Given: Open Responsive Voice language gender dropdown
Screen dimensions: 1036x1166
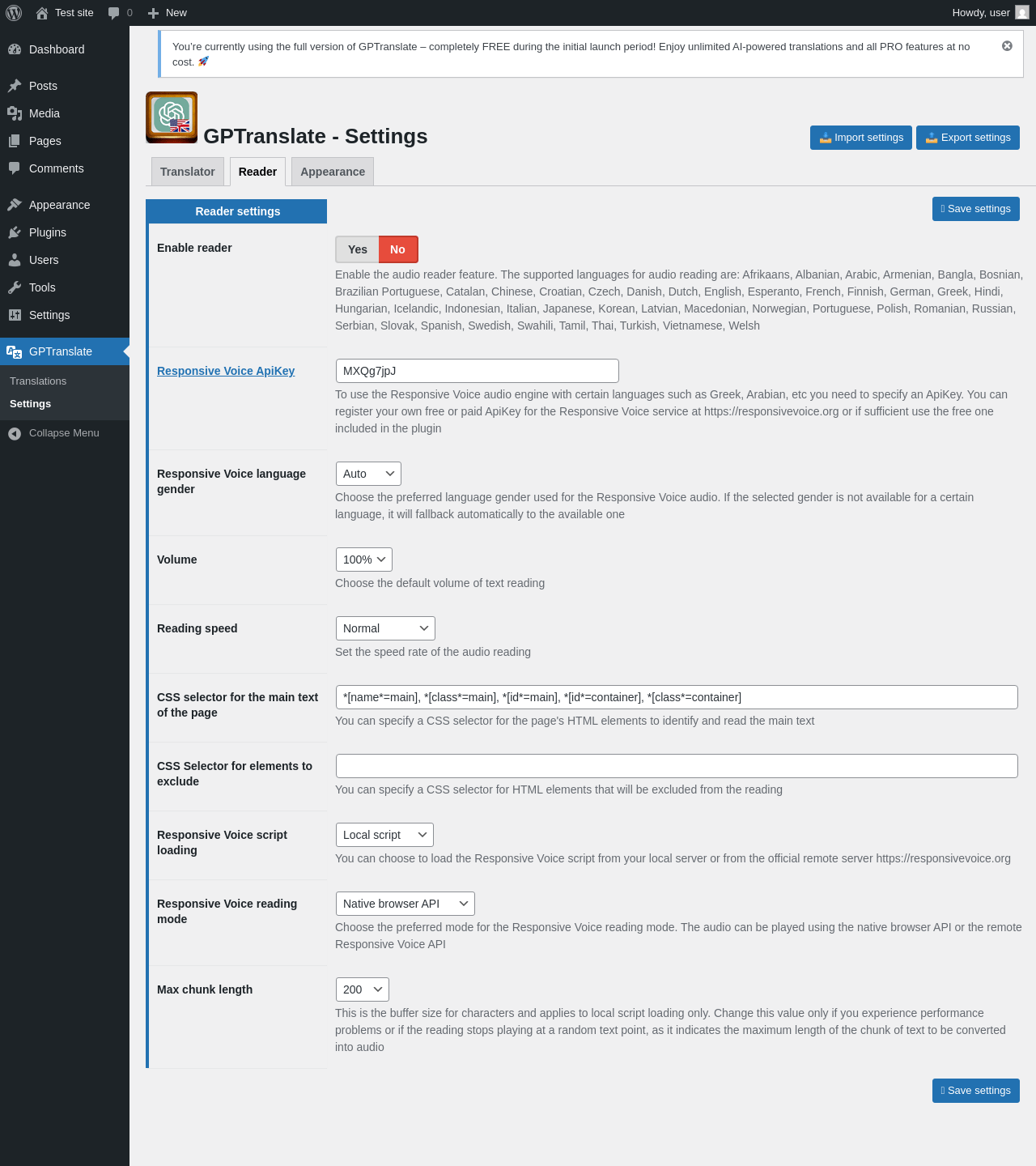Looking at the screenshot, I should point(368,474).
